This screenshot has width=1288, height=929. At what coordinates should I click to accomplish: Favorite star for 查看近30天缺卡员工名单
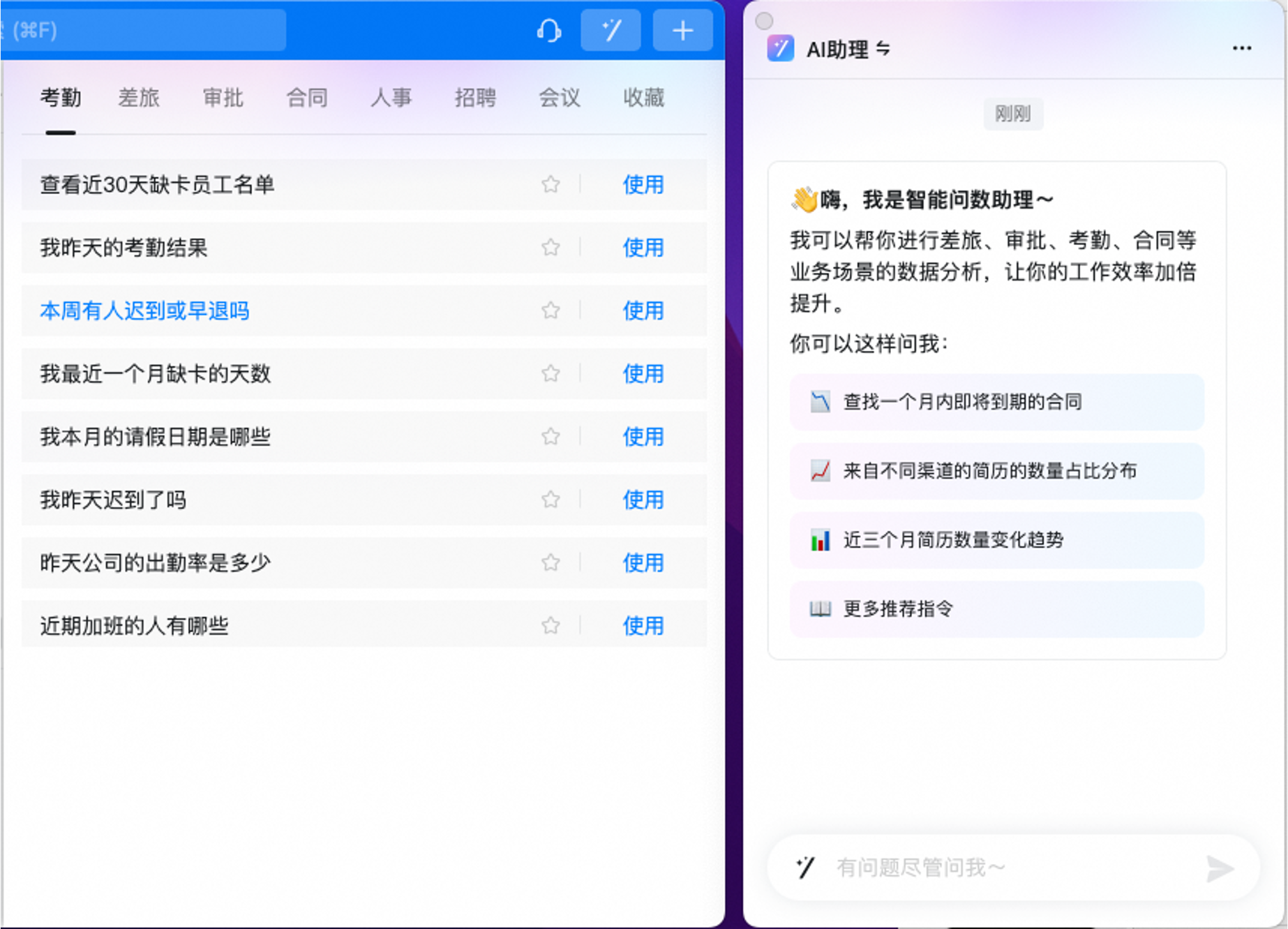click(x=551, y=184)
